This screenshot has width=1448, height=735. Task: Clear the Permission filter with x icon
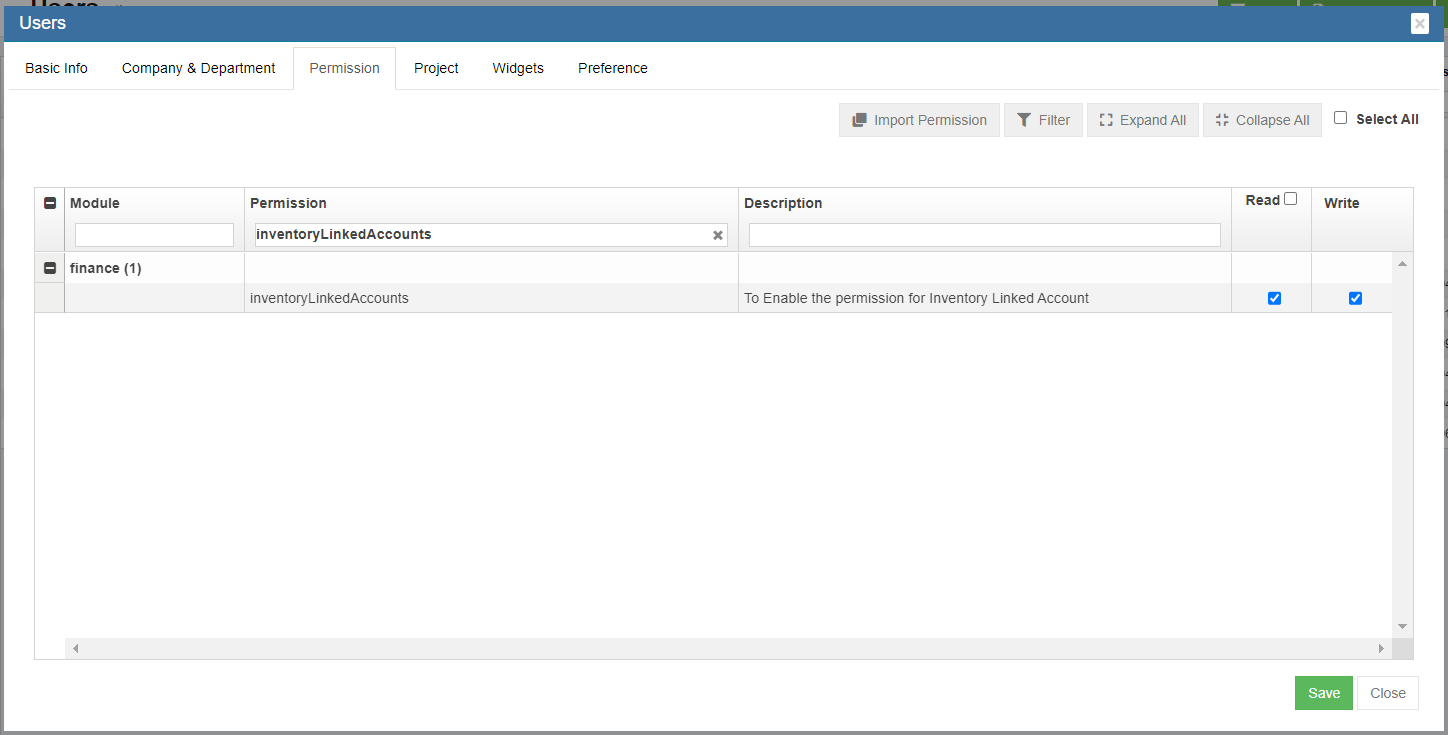717,236
